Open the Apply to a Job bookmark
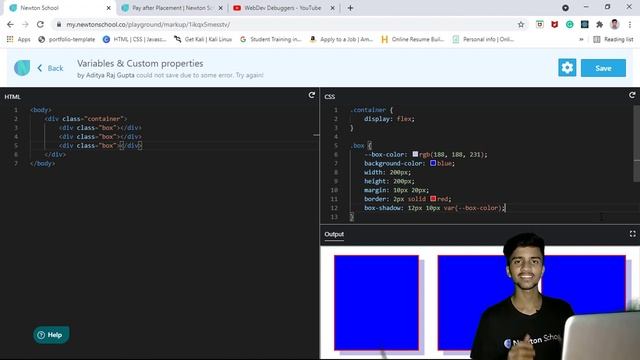640x360 pixels. (341, 39)
